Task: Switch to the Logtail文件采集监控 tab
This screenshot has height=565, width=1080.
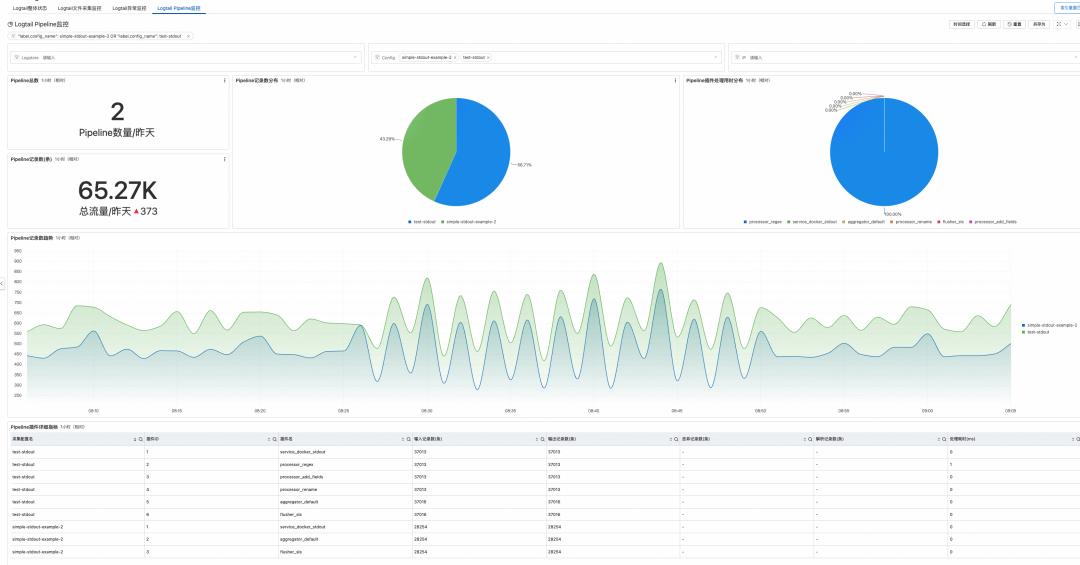Action: point(79,8)
